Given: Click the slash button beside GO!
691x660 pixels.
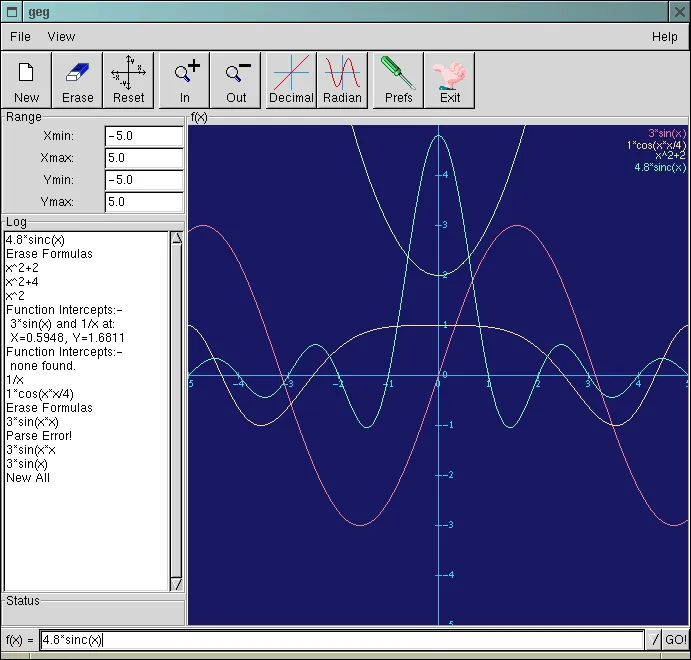Looking at the screenshot, I should click(x=654, y=640).
